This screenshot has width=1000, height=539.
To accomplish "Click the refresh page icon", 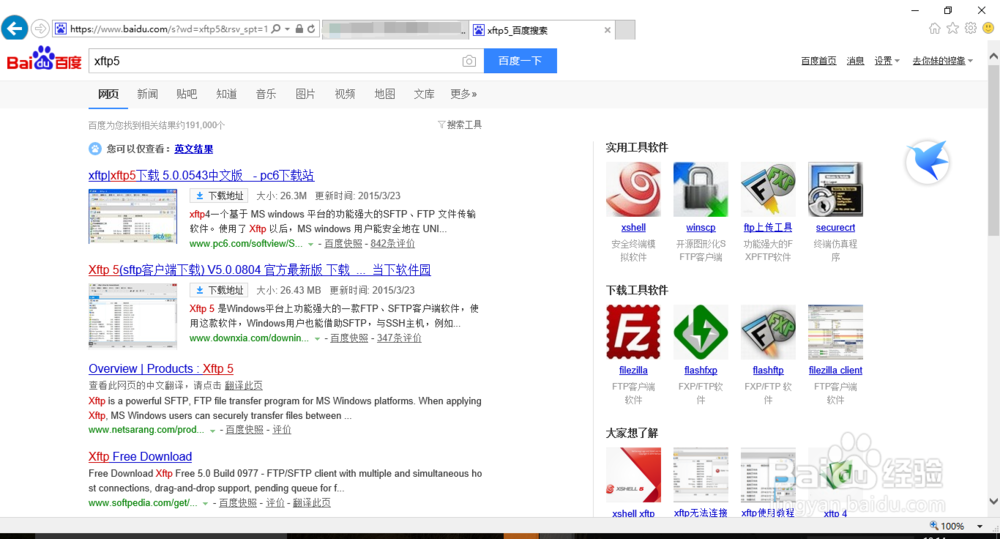I will 311,29.
